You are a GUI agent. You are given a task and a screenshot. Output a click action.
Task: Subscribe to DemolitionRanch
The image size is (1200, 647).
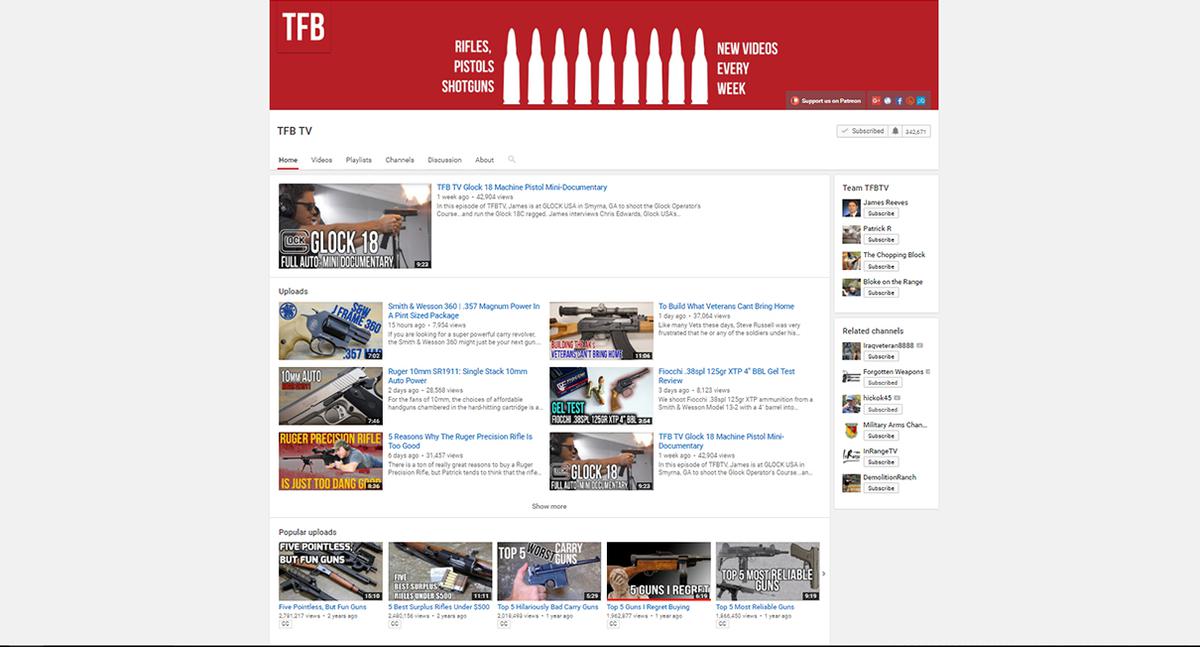pyautogui.click(x=881, y=488)
